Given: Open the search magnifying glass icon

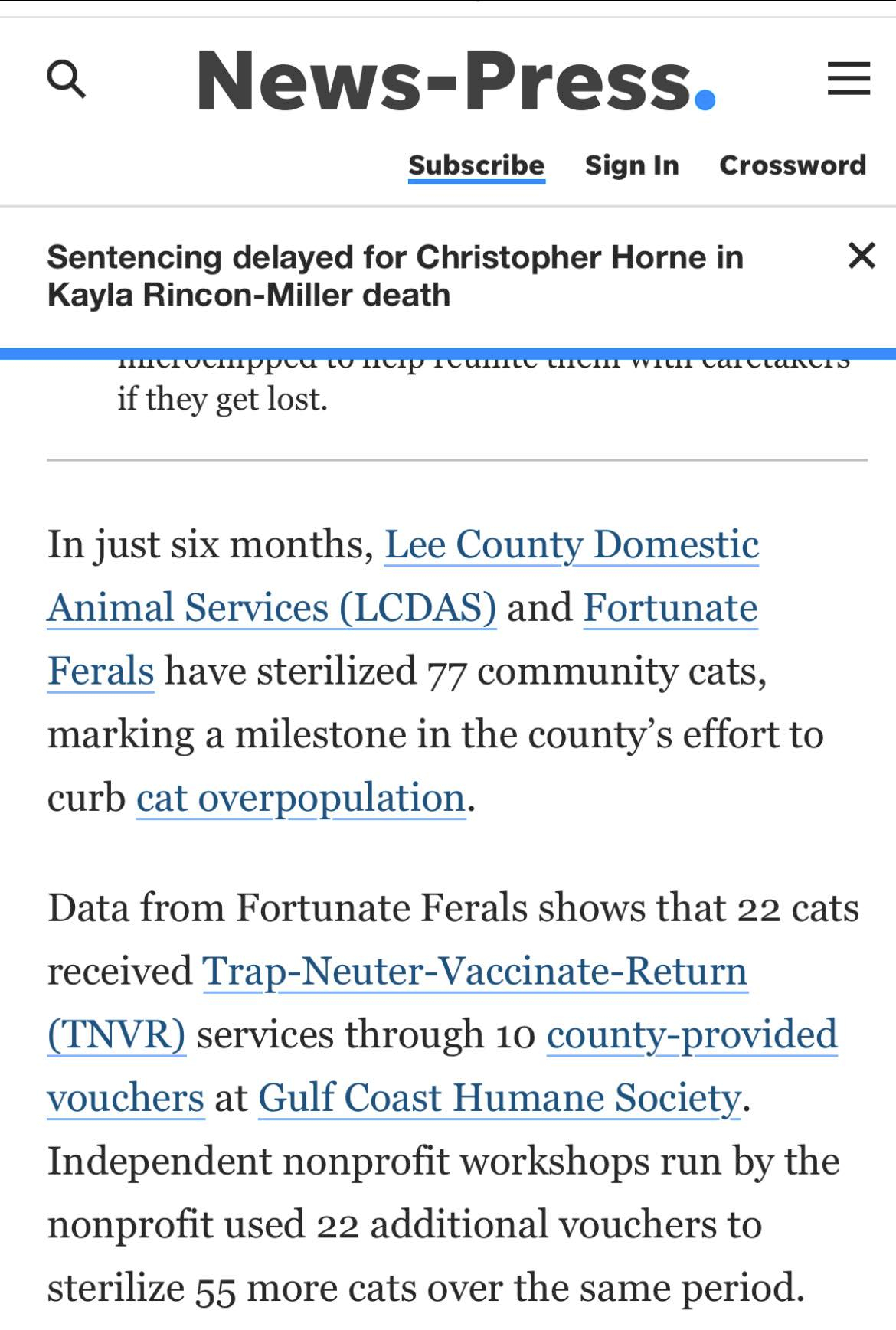Looking at the screenshot, I should 67,80.
